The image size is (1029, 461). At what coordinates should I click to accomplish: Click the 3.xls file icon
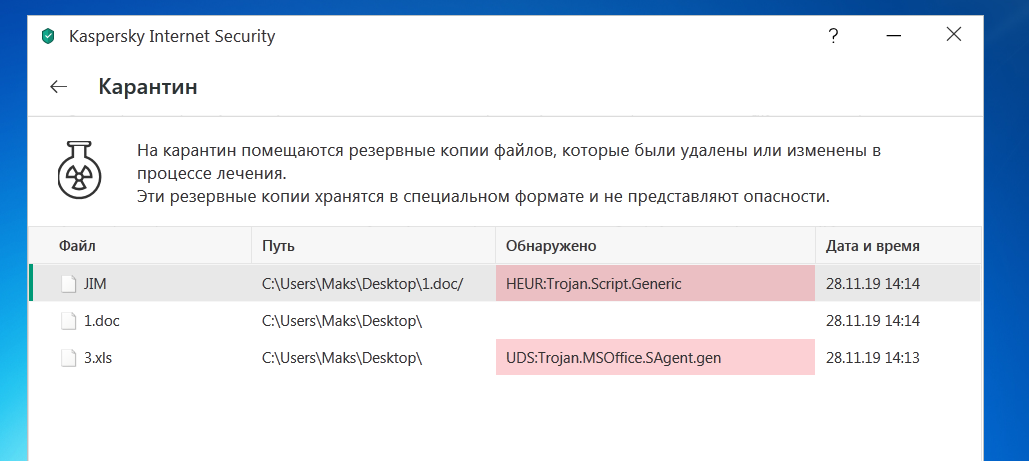[x=68, y=357]
